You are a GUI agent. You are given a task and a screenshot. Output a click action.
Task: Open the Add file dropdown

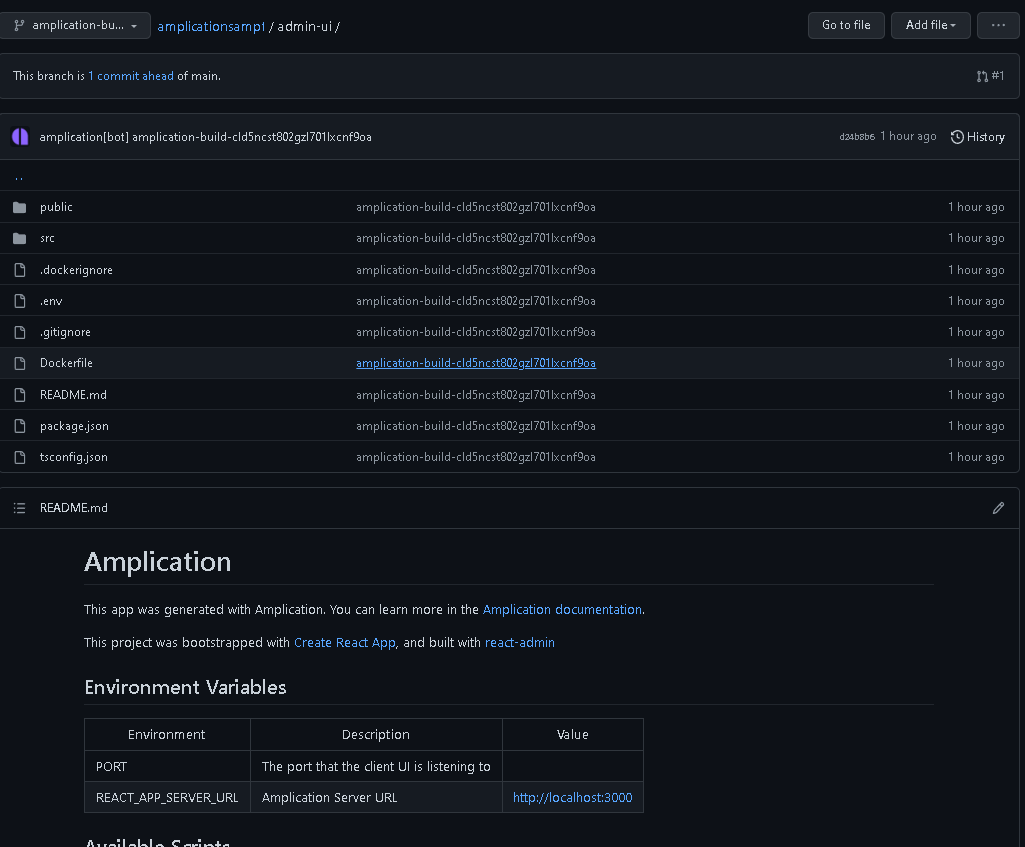930,25
